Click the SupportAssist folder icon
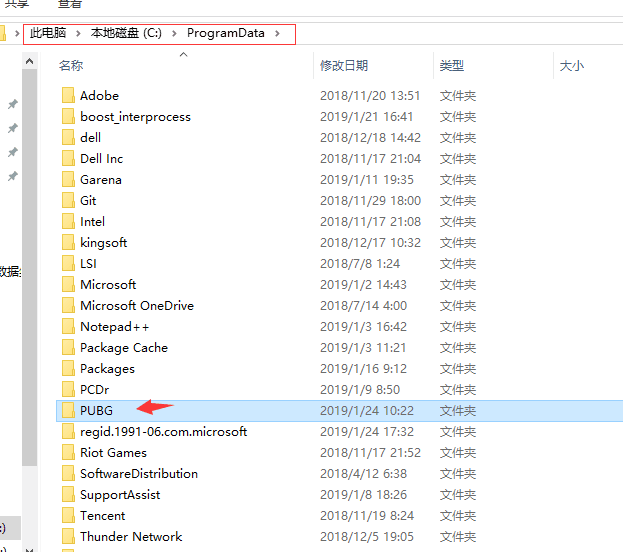This screenshot has height=552, width=623. 68,494
